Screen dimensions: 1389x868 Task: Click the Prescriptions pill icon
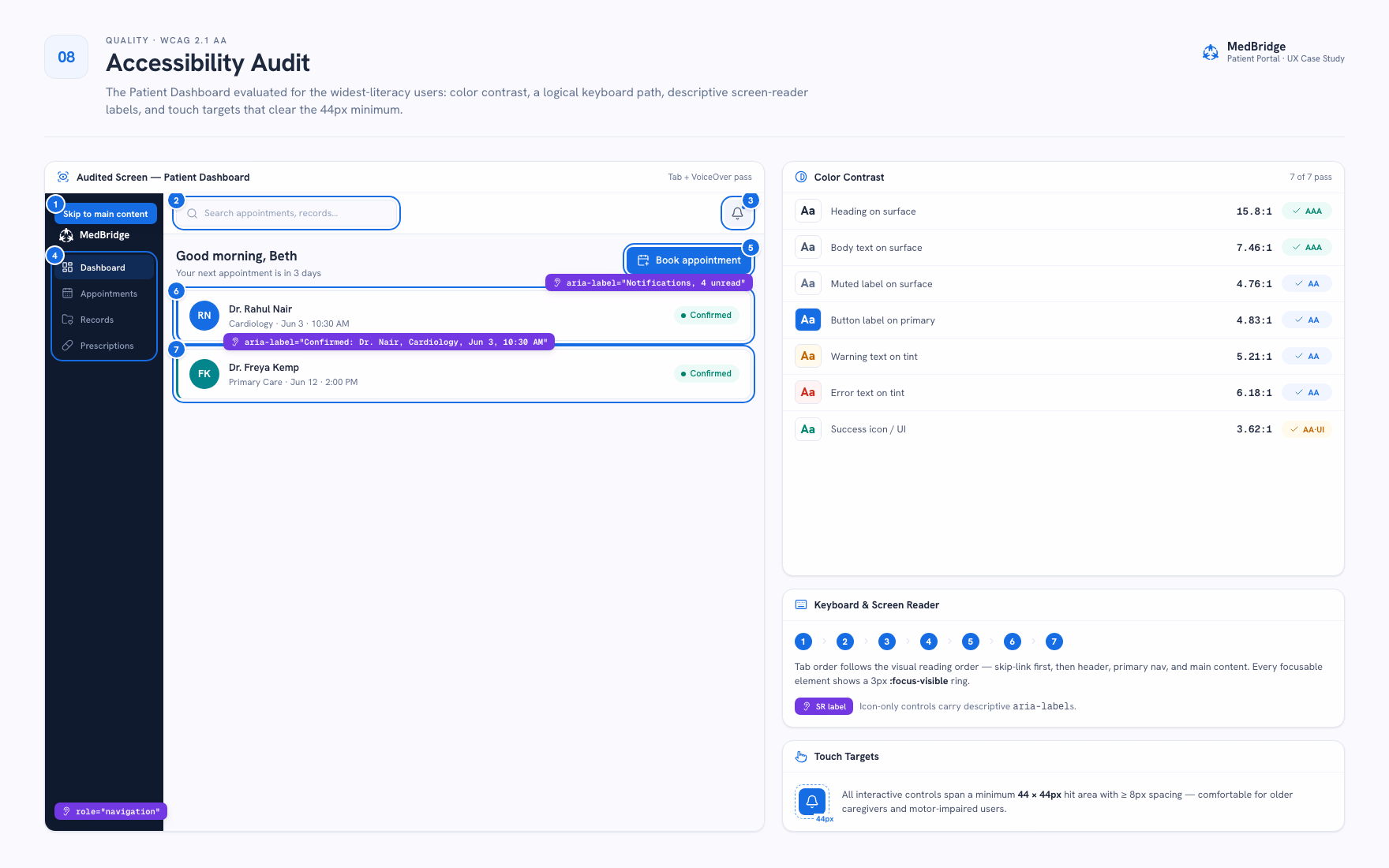[x=67, y=346]
